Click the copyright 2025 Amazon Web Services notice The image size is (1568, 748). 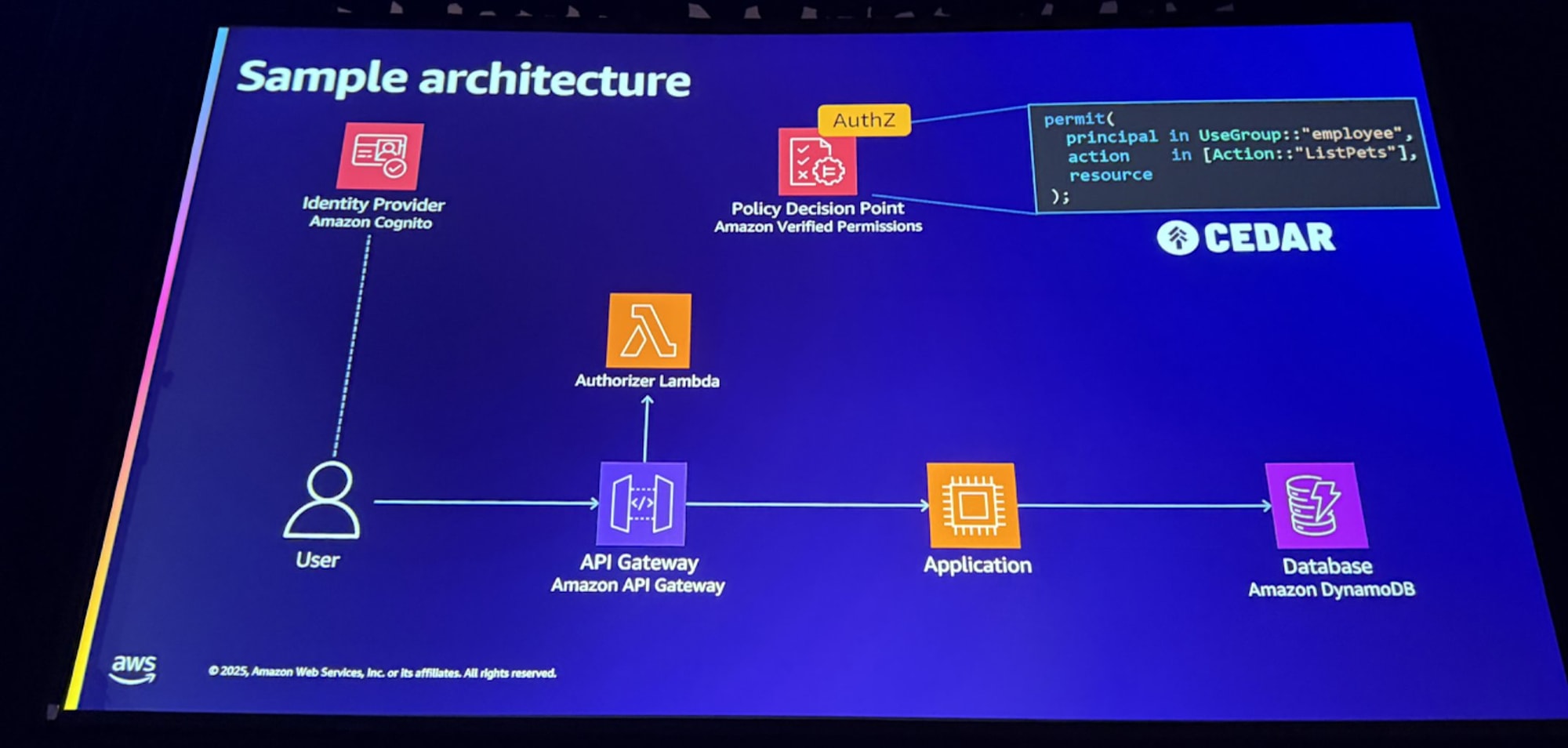pos(383,672)
